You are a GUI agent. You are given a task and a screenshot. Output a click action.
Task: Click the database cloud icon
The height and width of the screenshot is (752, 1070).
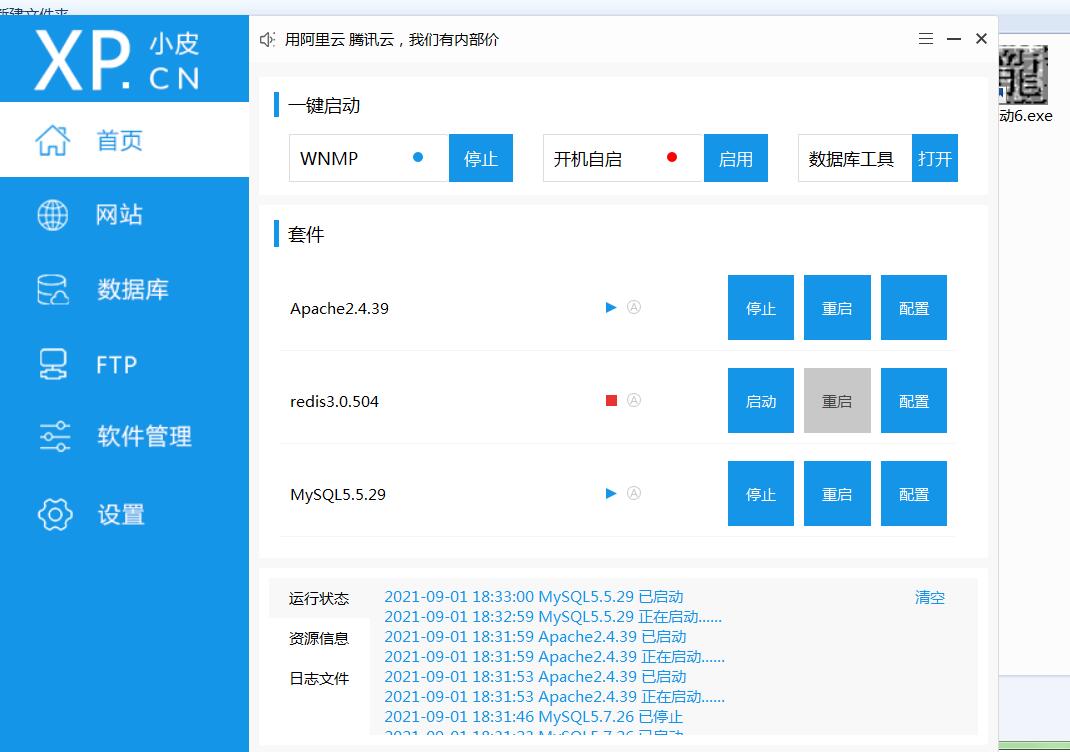tap(53, 290)
